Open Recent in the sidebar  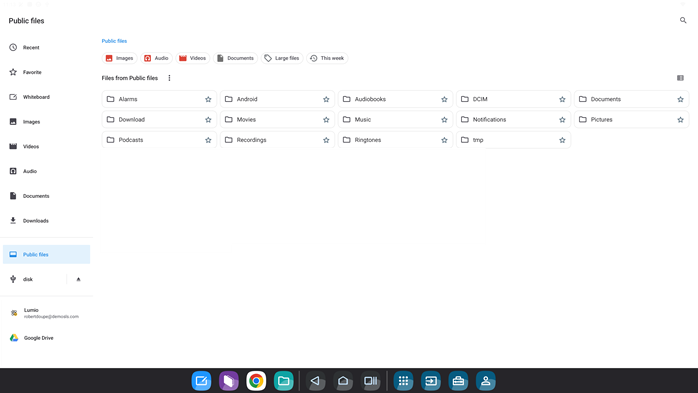pos(46,47)
